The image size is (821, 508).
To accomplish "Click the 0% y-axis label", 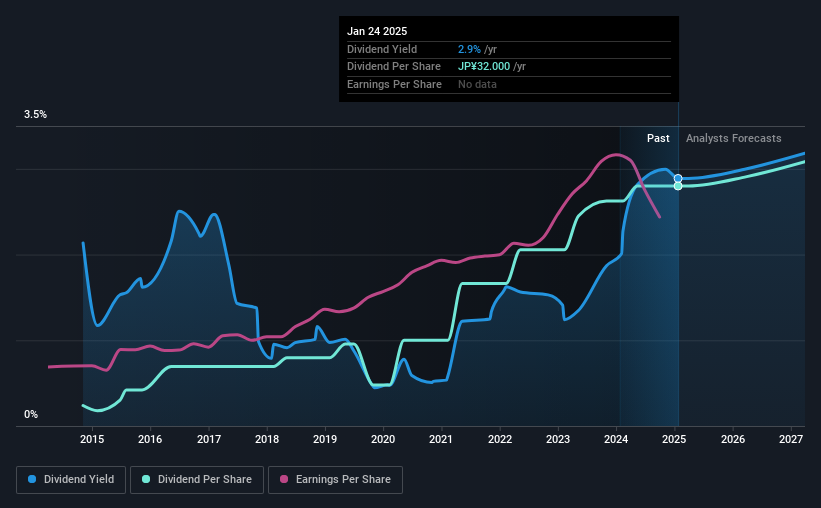I will click(31, 414).
